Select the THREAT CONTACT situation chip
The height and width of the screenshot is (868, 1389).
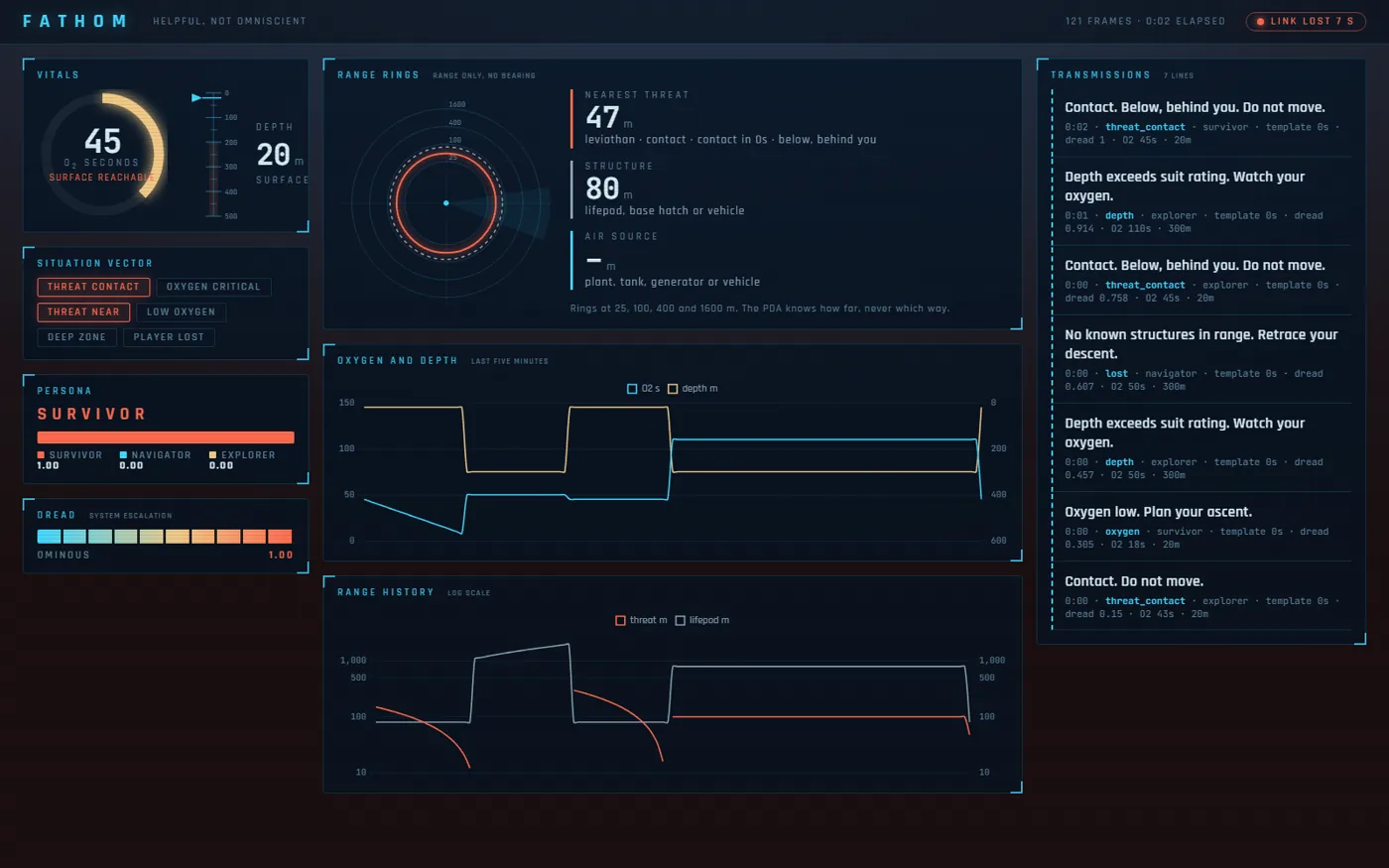click(x=93, y=287)
